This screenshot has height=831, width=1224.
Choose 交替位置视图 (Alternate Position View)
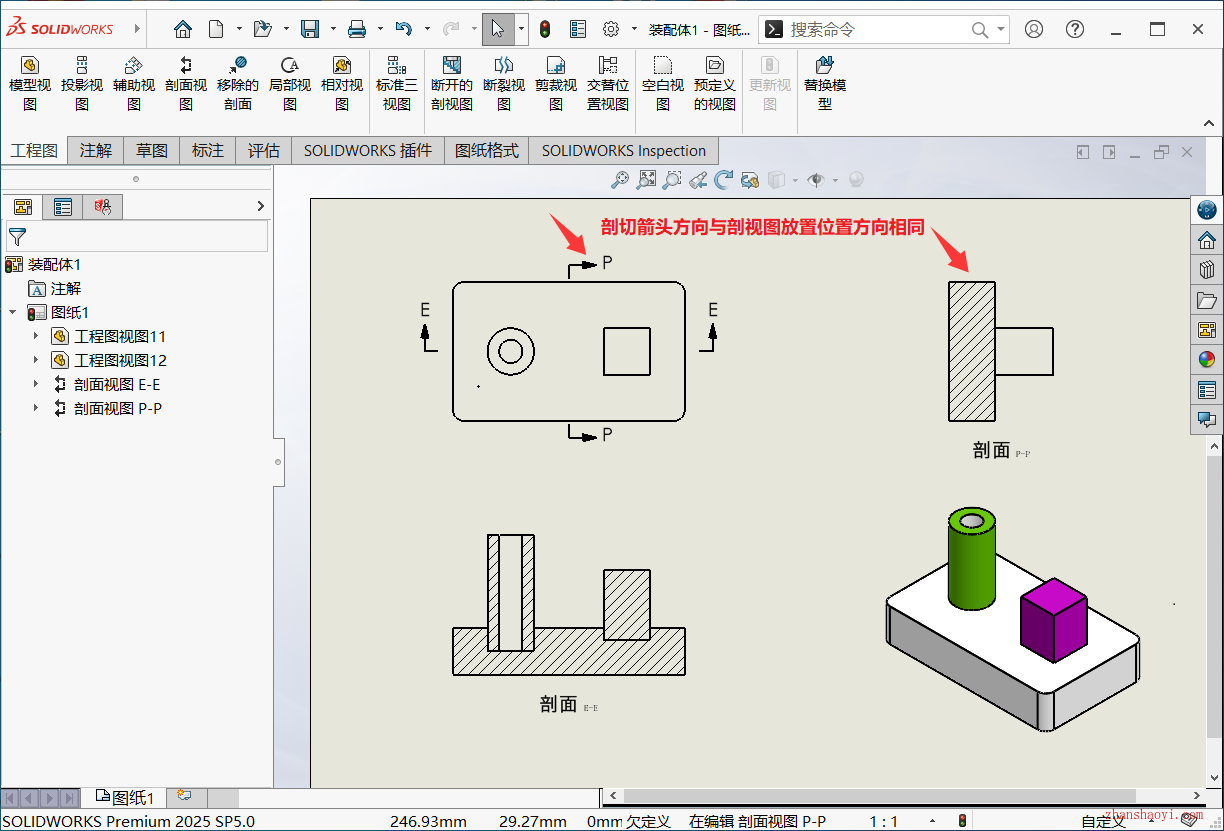click(608, 83)
